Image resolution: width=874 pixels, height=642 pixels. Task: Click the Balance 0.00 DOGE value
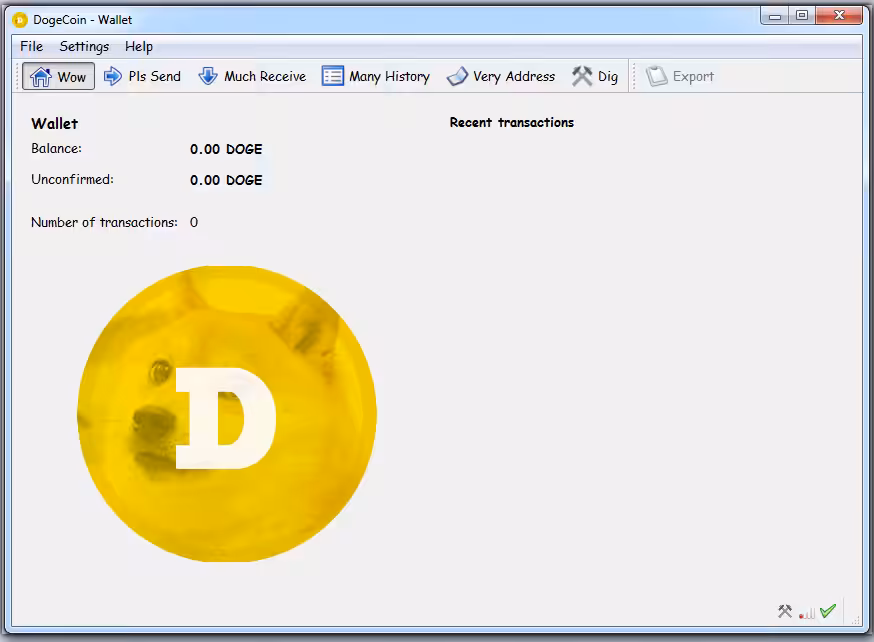pyautogui.click(x=226, y=149)
